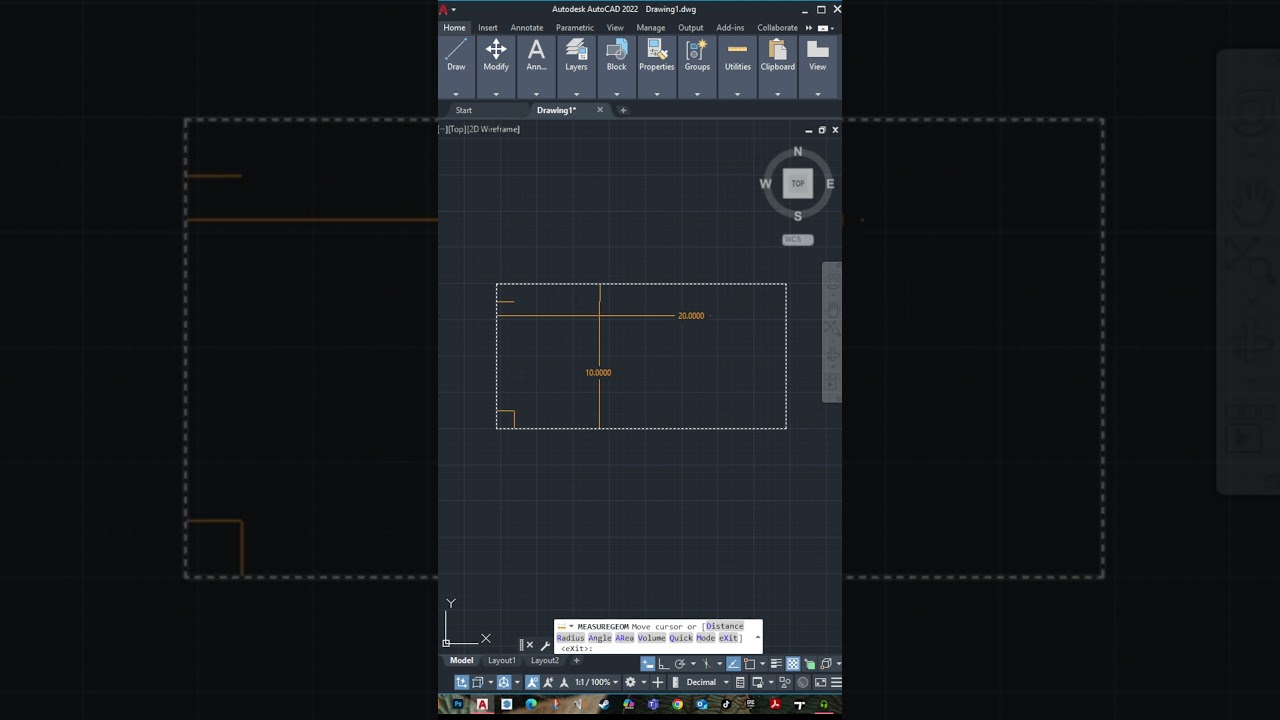Image resolution: width=1280 pixels, height=720 pixels.
Task: Toggle Polar Tracking in status bar
Action: point(680,664)
